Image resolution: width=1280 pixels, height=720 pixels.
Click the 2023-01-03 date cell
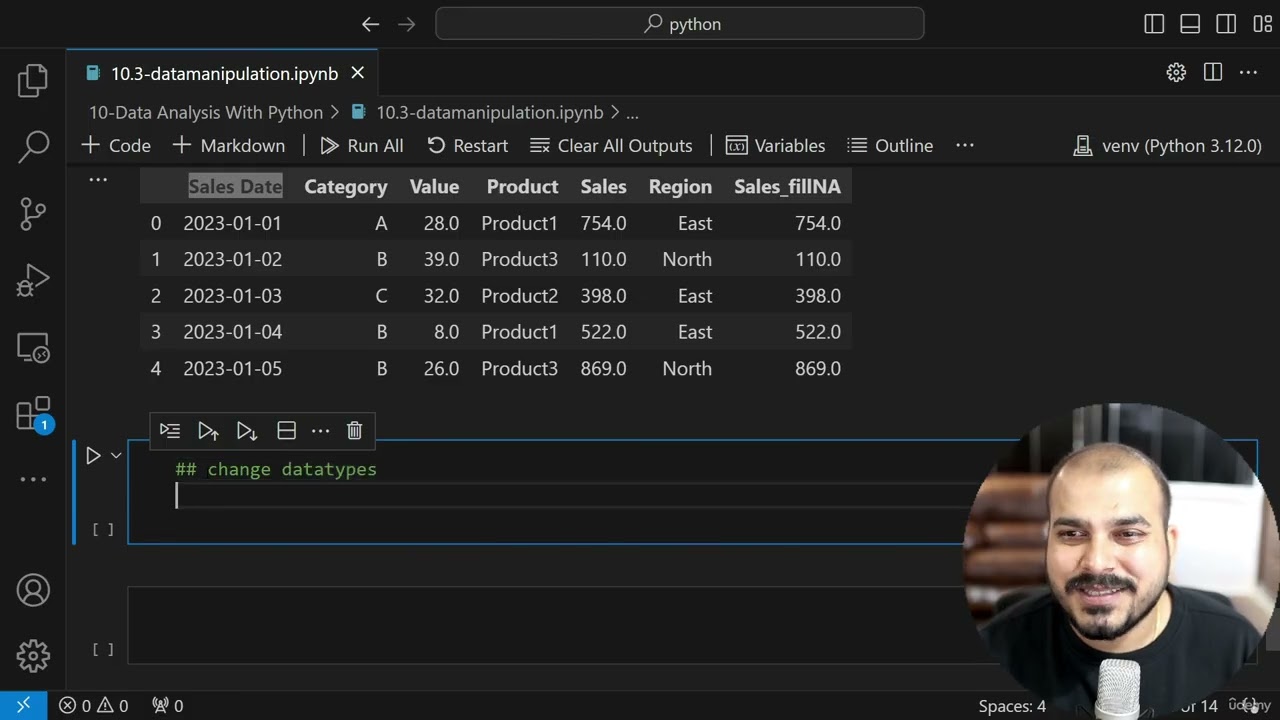click(232, 296)
